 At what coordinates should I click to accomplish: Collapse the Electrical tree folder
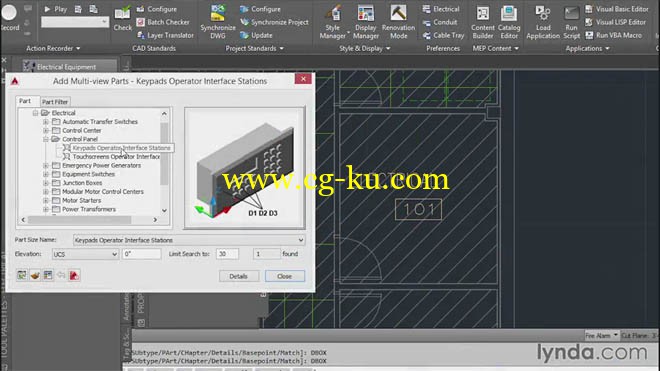pos(35,113)
